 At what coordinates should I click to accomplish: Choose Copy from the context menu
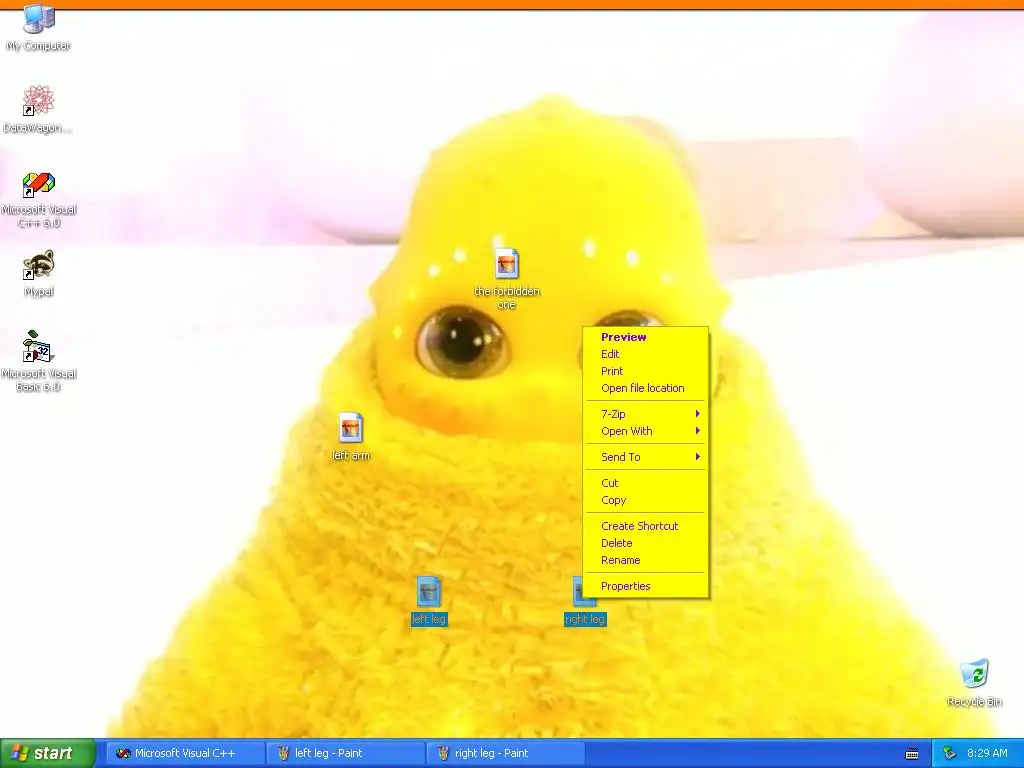click(645, 500)
